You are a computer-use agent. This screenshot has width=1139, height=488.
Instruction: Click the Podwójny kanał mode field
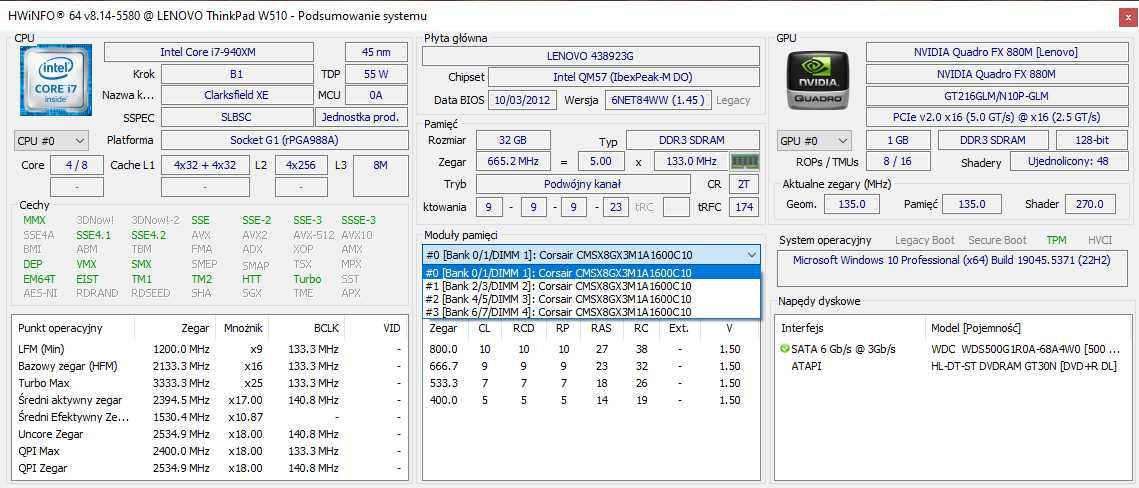point(583,184)
